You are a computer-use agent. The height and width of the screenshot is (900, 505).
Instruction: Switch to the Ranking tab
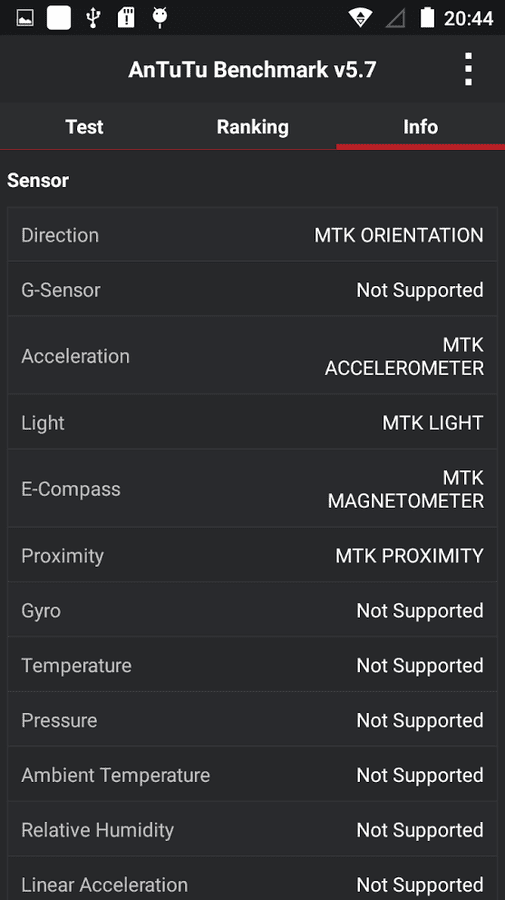pos(252,126)
